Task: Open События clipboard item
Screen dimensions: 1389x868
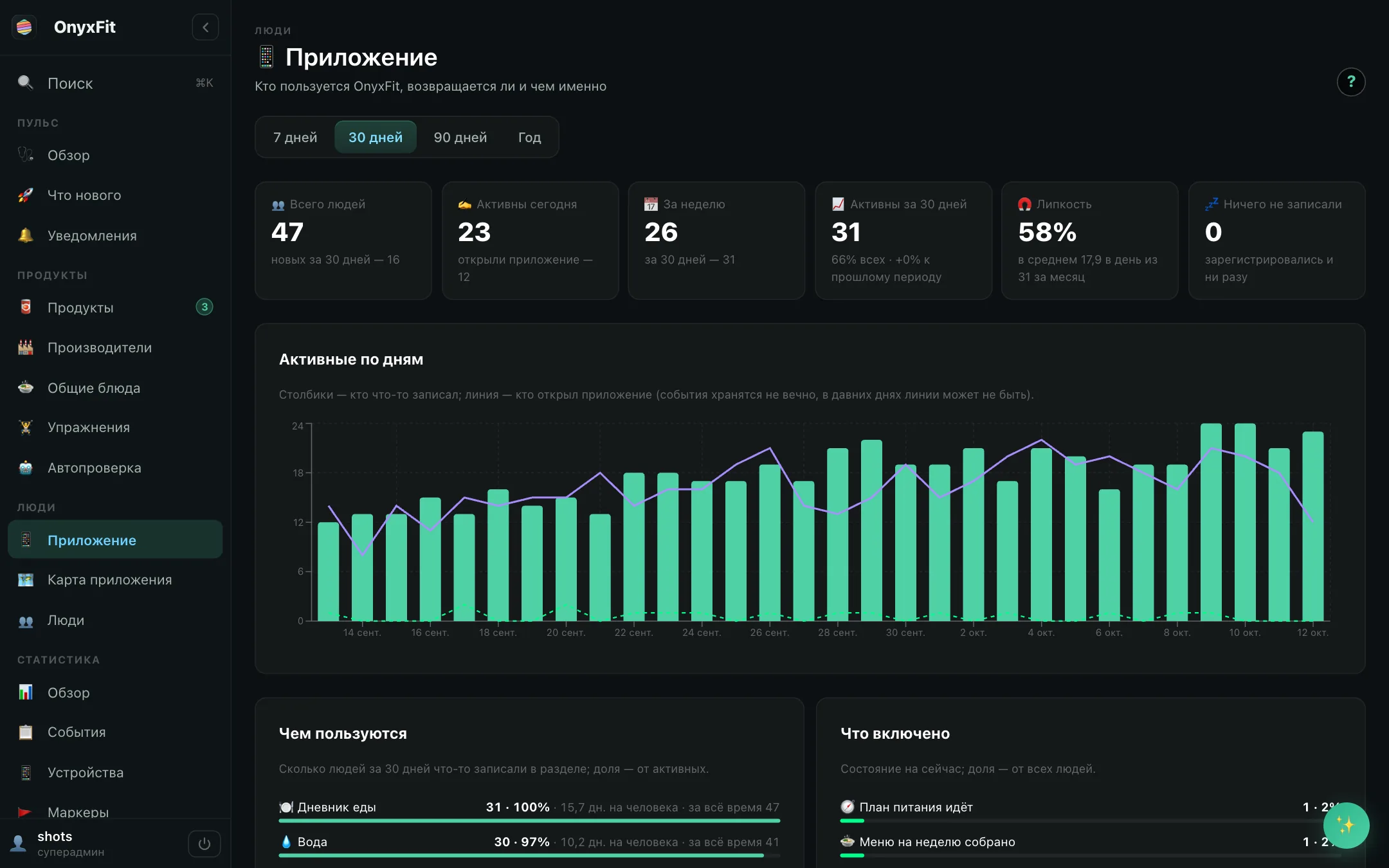Action: pos(116,732)
